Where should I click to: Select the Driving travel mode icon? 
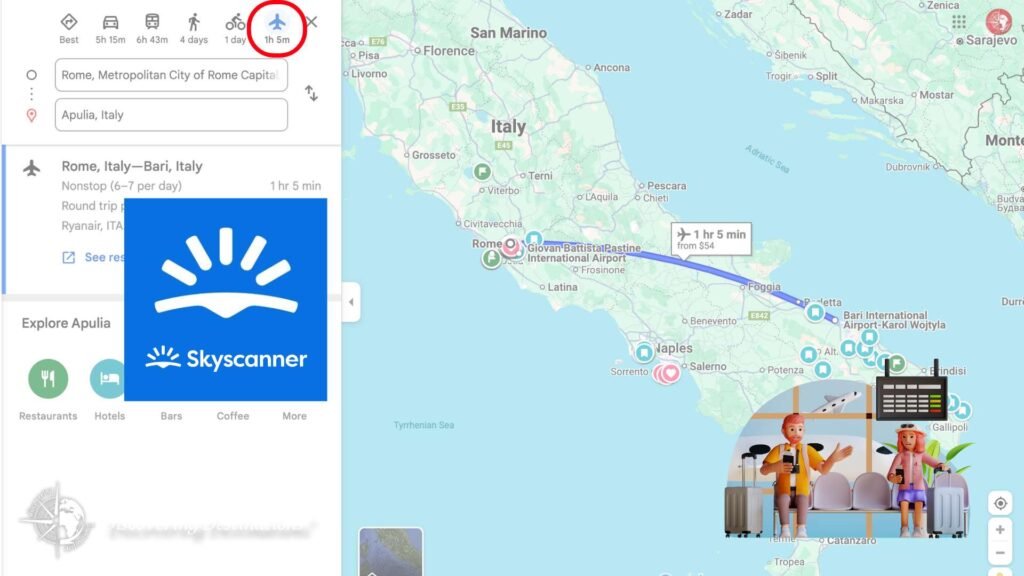click(110, 23)
